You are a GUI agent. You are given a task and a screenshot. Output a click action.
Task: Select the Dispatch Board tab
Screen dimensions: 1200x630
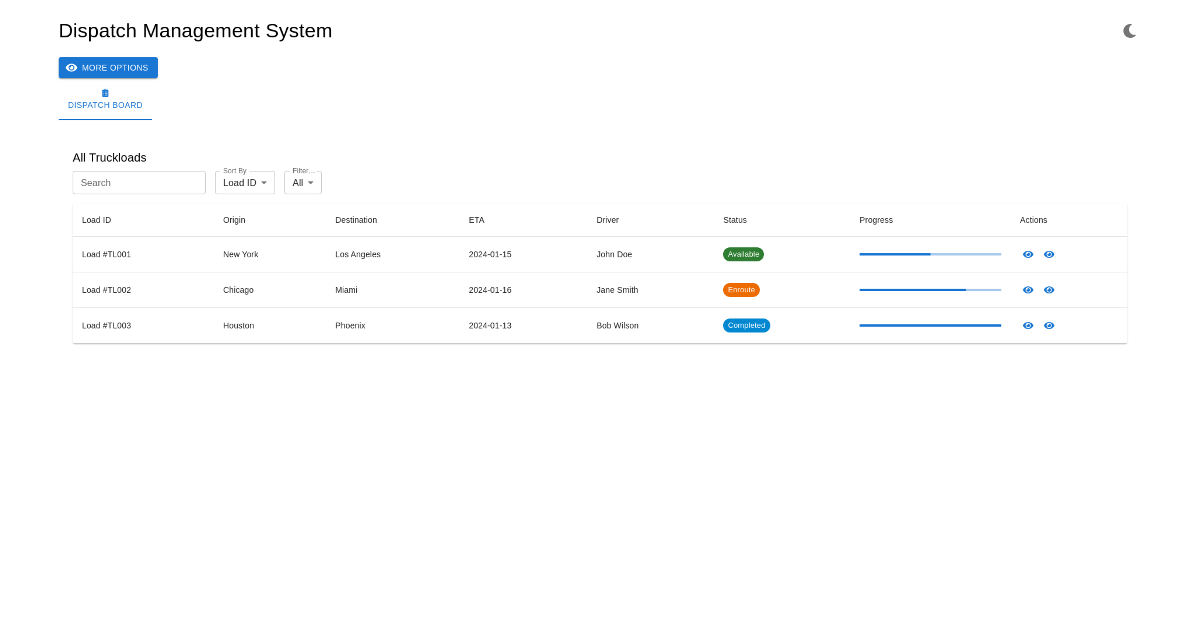coord(104,105)
